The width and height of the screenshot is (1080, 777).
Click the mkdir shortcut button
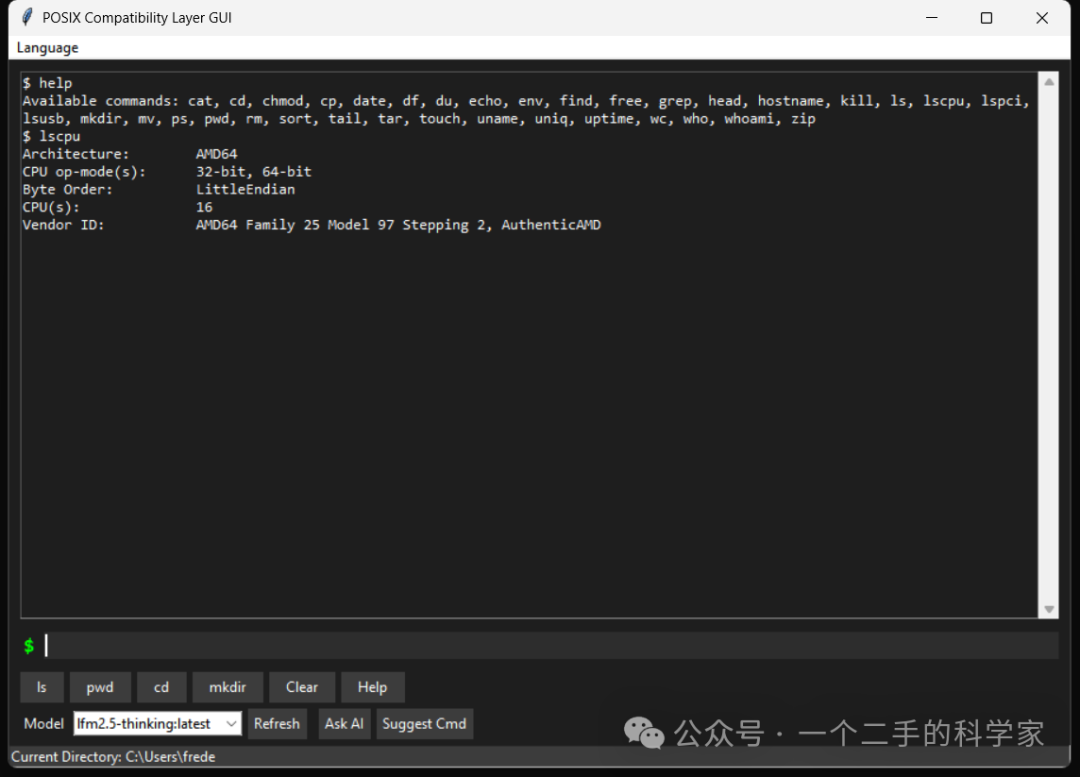click(x=227, y=687)
